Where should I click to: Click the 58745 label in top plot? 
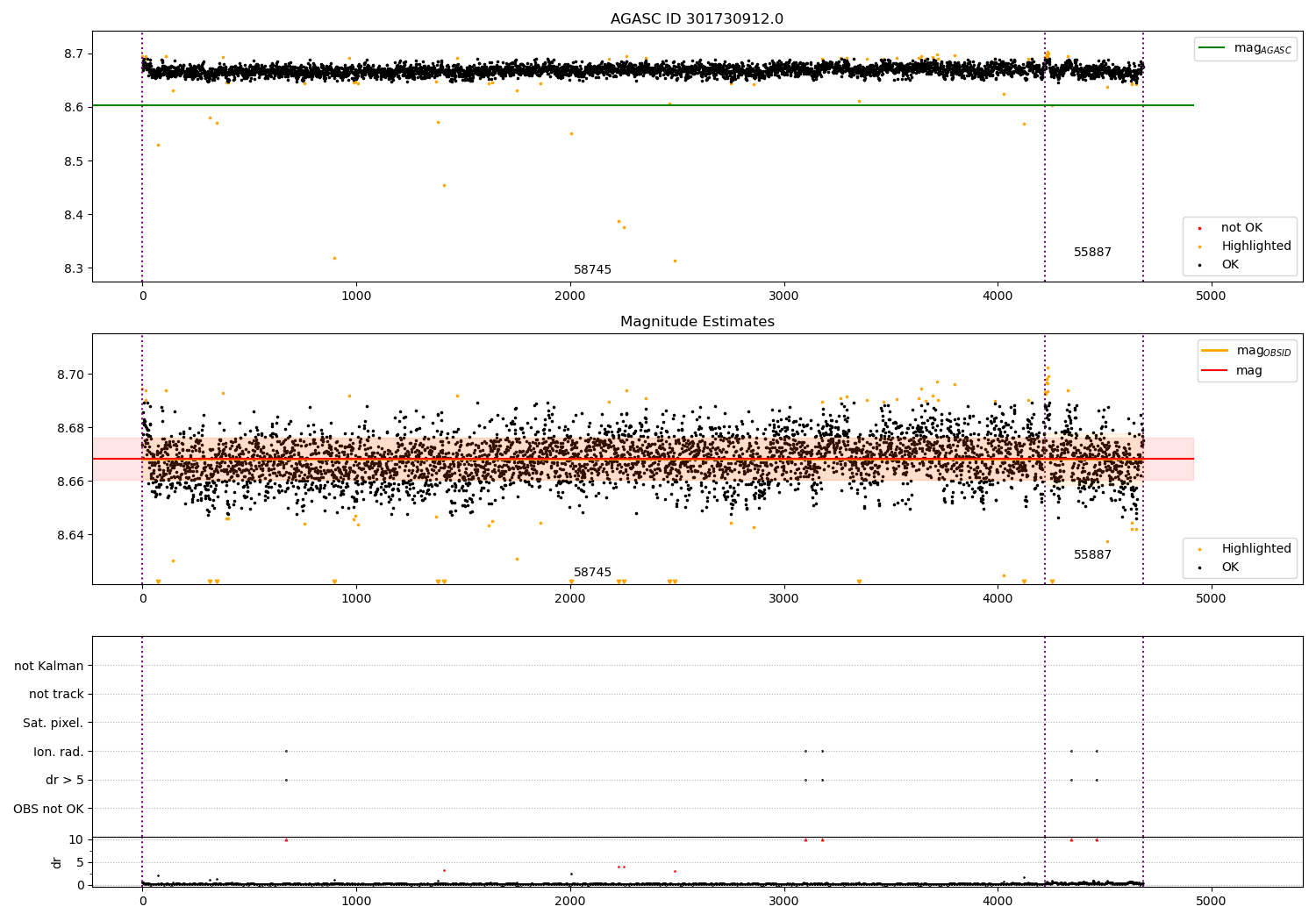[x=592, y=270]
